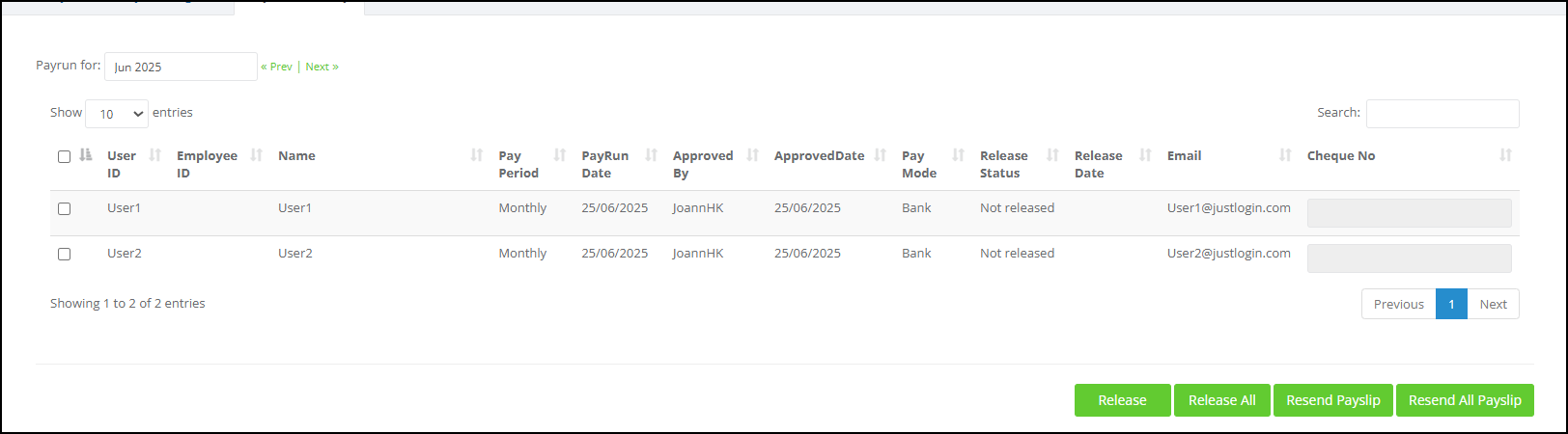The height and width of the screenshot is (434, 1568).
Task: Click the green Release All button
Action: (x=1222, y=400)
